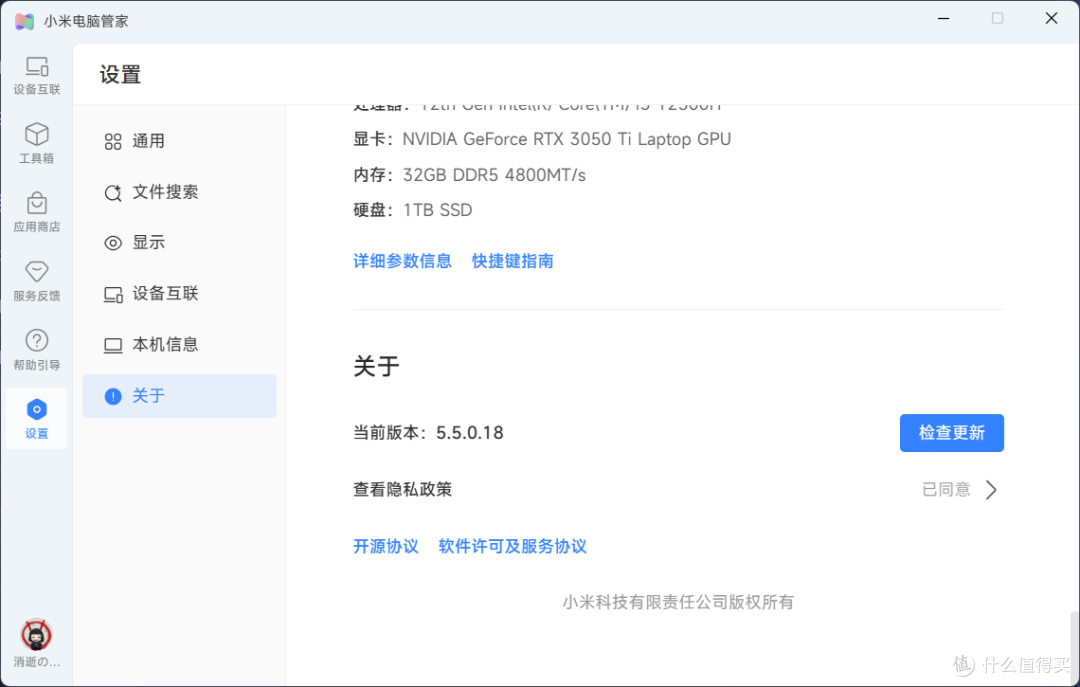
Task: Click the 内存 32GB DDR5 line
Action: 470,175
